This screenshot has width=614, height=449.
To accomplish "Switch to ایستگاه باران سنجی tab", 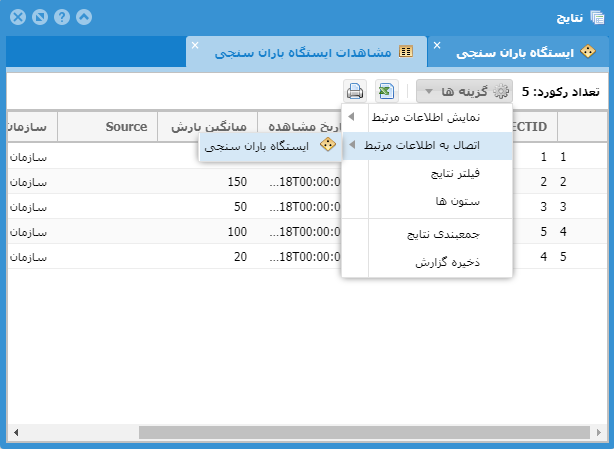I will click(x=518, y=52).
